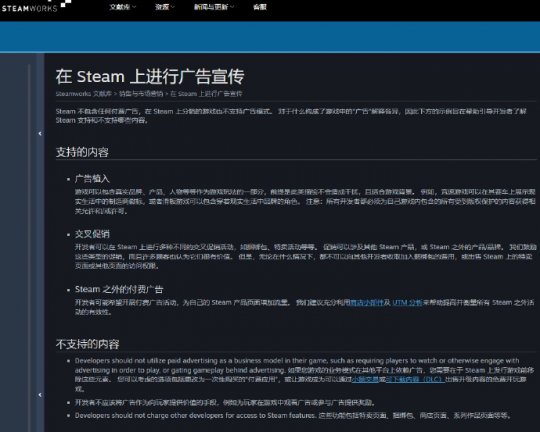Click the last breadcrumb 在 Steam 上进行广告宣传

pos(206,94)
